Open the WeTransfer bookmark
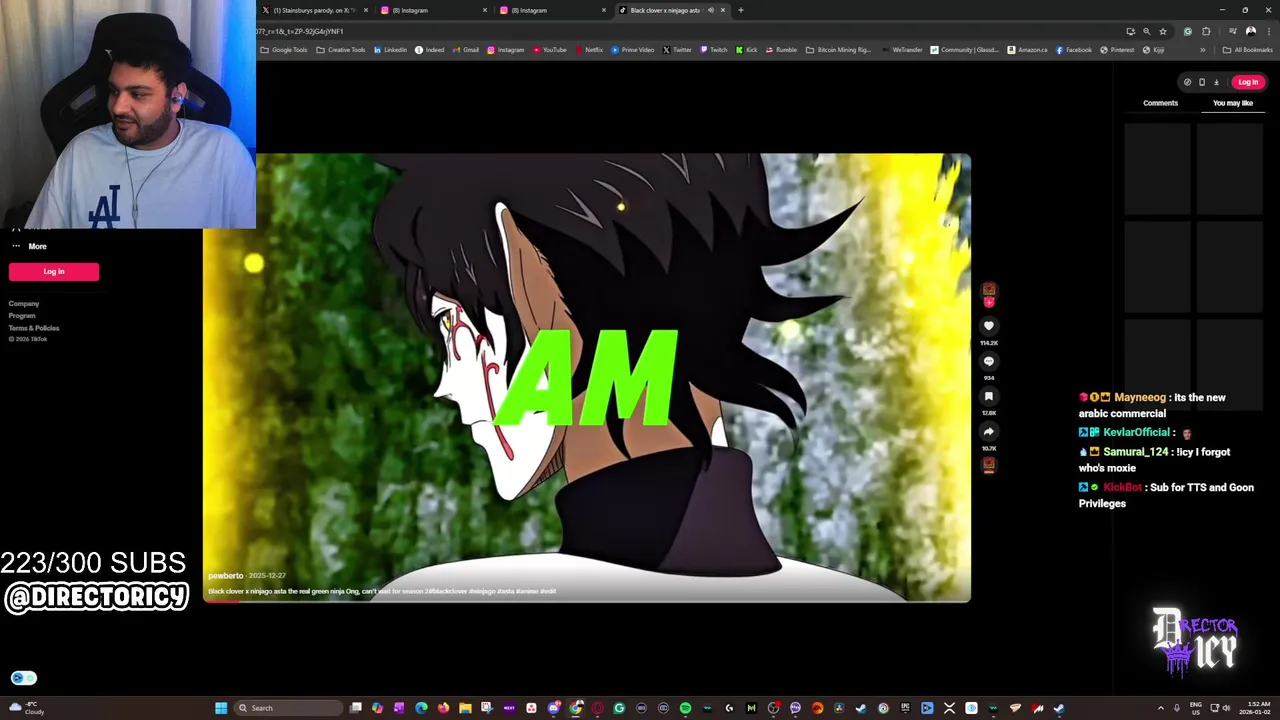This screenshot has width=1280, height=720. pyautogui.click(x=902, y=50)
